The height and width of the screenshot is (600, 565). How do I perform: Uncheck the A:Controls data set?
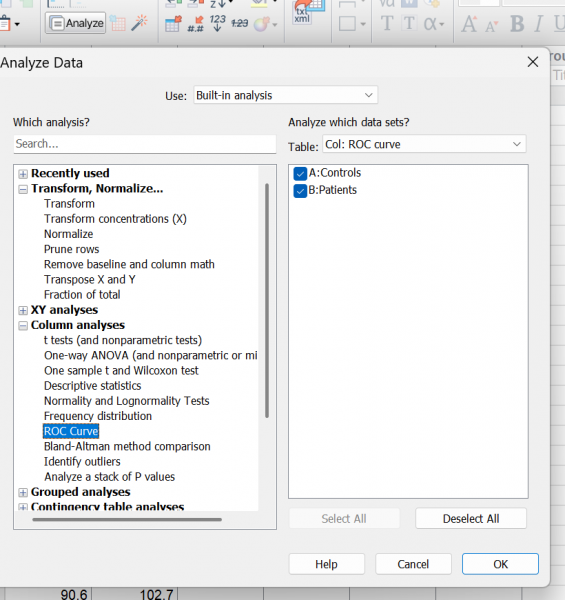point(300,173)
